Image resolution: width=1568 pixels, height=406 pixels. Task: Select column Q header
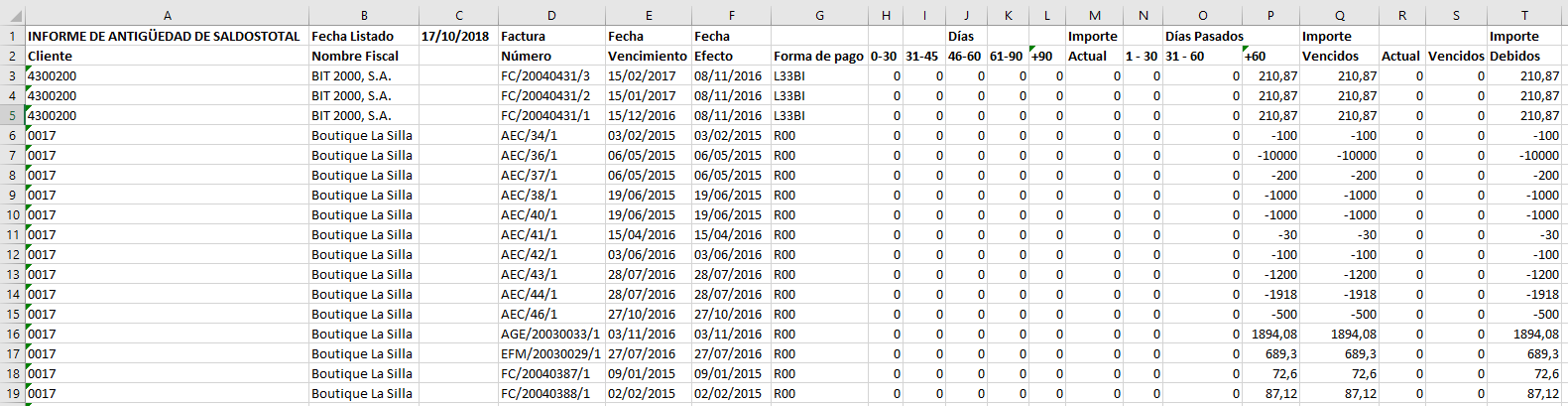click(x=1339, y=15)
